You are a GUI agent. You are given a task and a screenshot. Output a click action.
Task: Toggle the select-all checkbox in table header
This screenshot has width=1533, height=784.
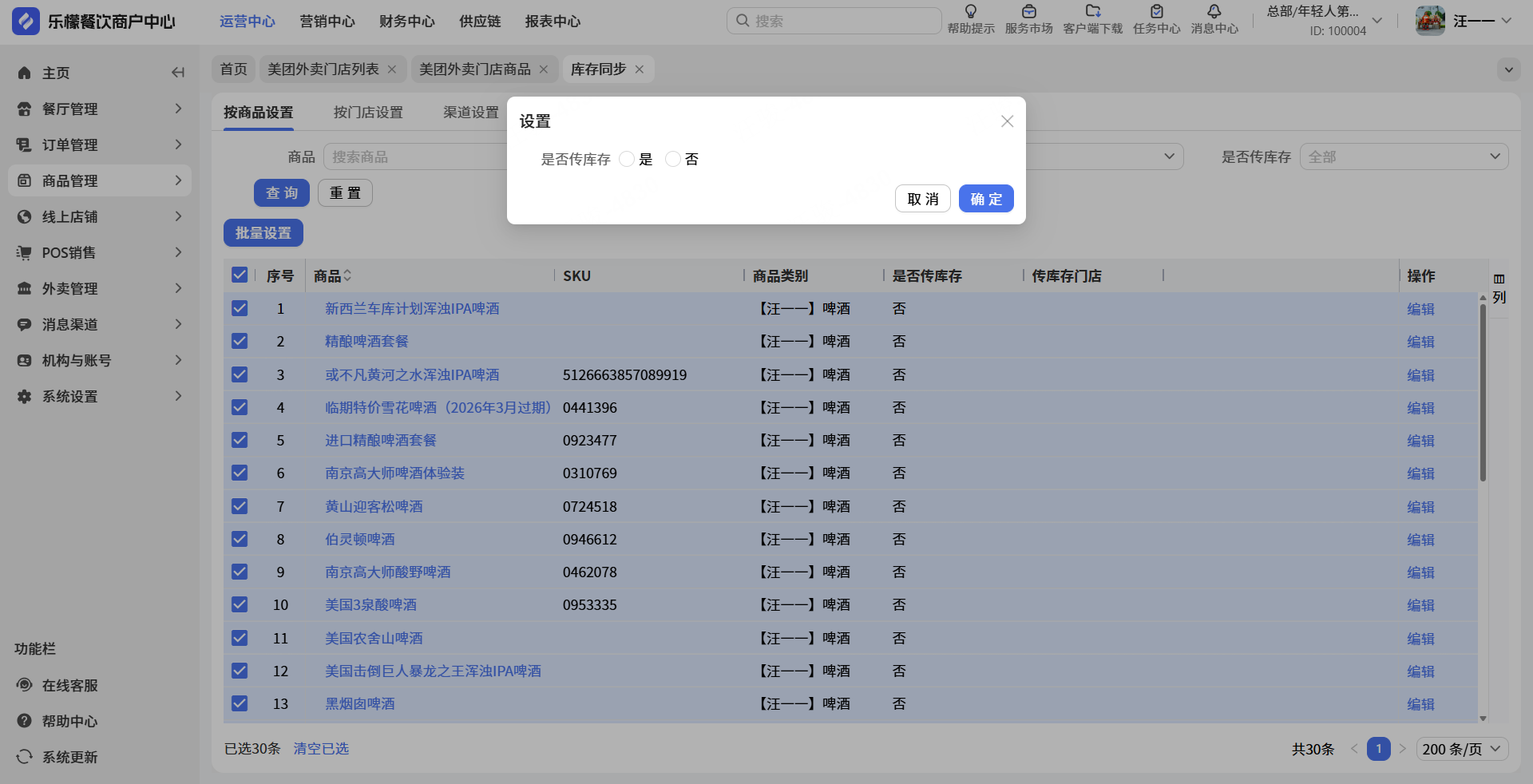pyautogui.click(x=240, y=275)
